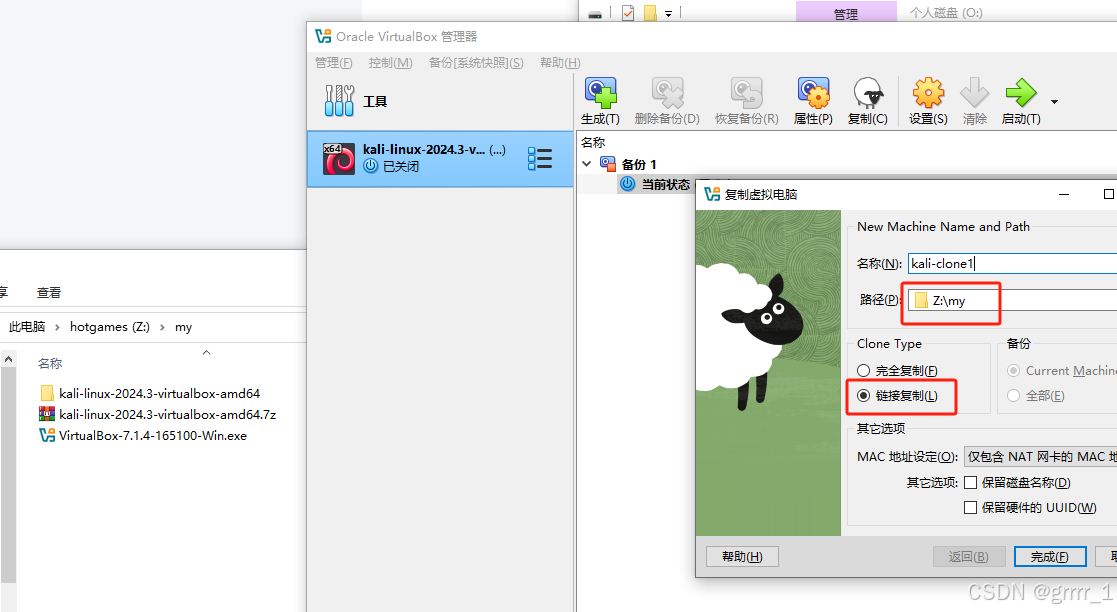
Task: Open the 备份[系统快照](S) menu
Action: click(x=476, y=63)
